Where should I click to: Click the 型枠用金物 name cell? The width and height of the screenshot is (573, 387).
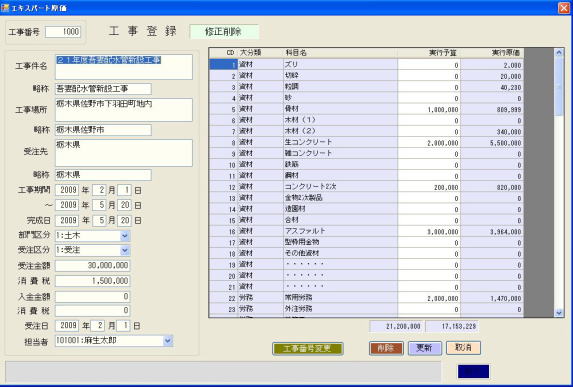coord(340,243)
